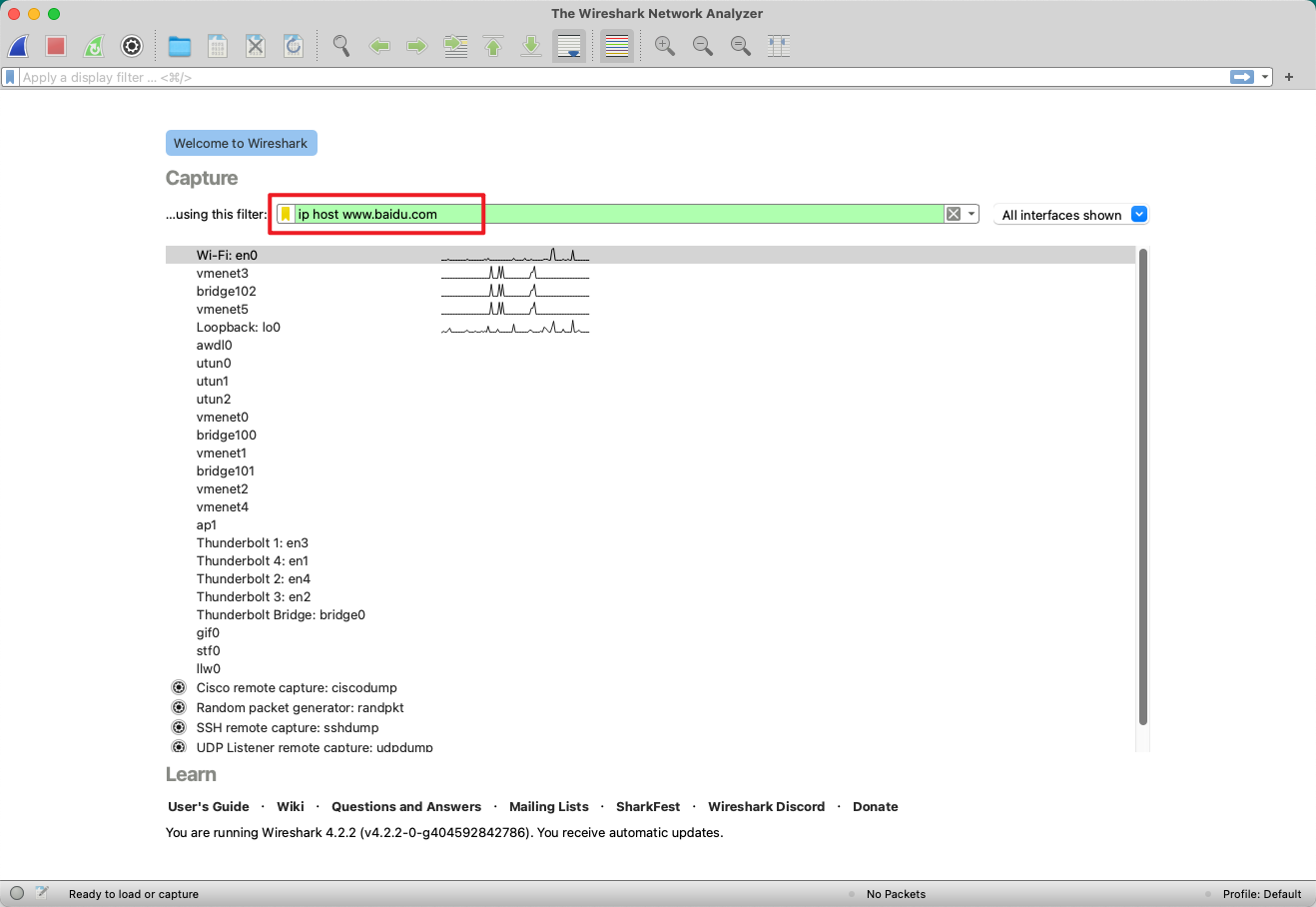Select utun0 interface row
The image size is (1316, 907).
pyautogui.click(x=650, y=363)
